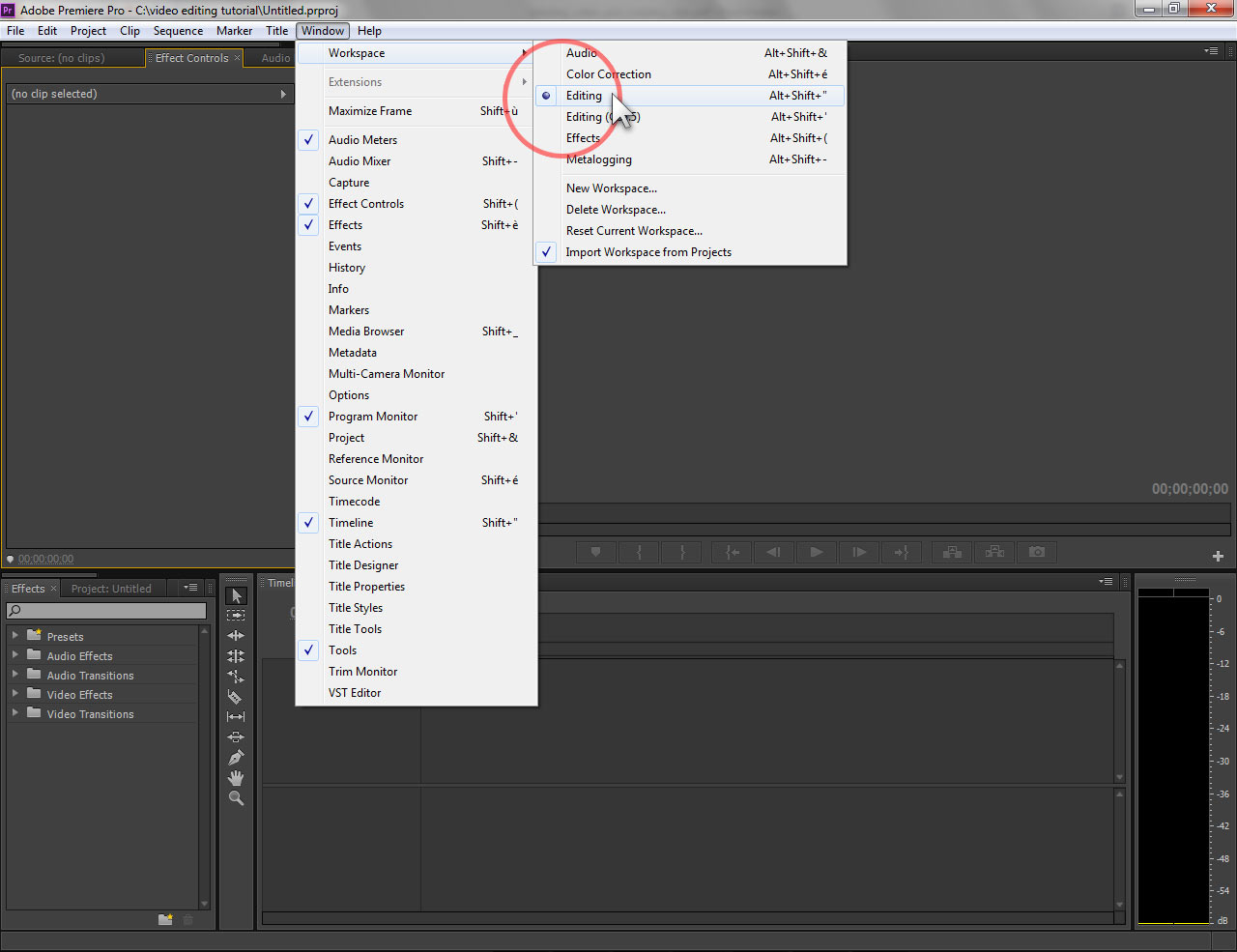The height and width of the screenshot is (952, 1237).
Task: Toggle the Effects panel checkmark item
Action: [417, 225]
